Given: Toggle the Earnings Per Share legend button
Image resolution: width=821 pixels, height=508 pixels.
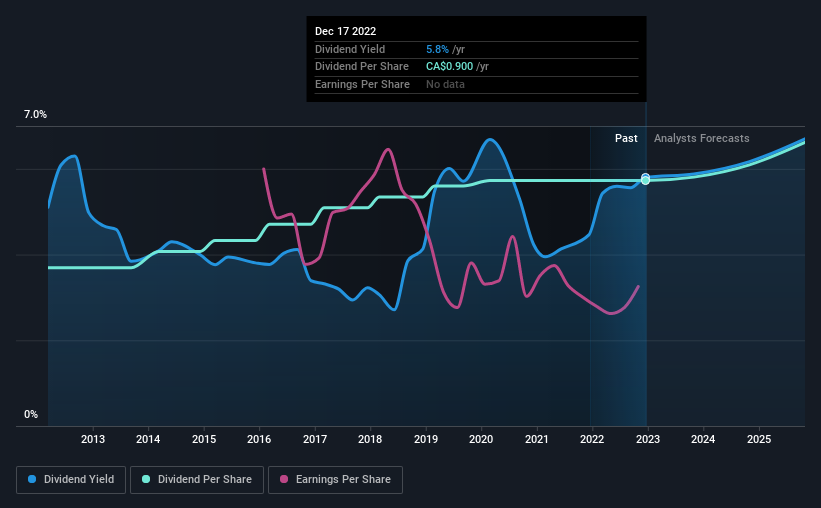Looking at the screenshot, I should [x=335, y=479].
